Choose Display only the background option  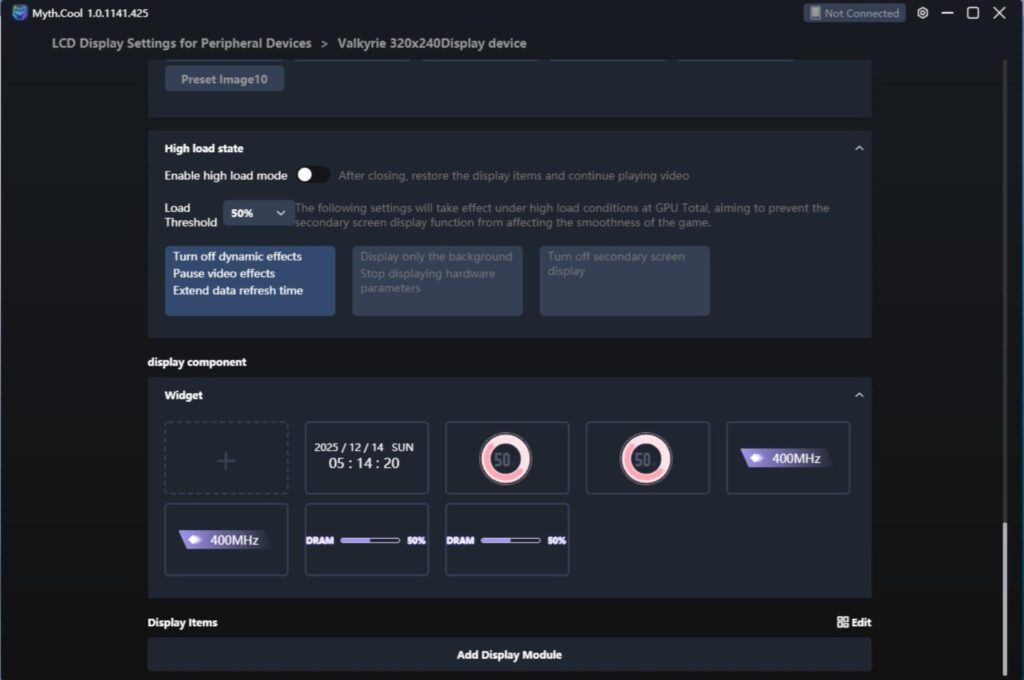[x=437, y=281]
